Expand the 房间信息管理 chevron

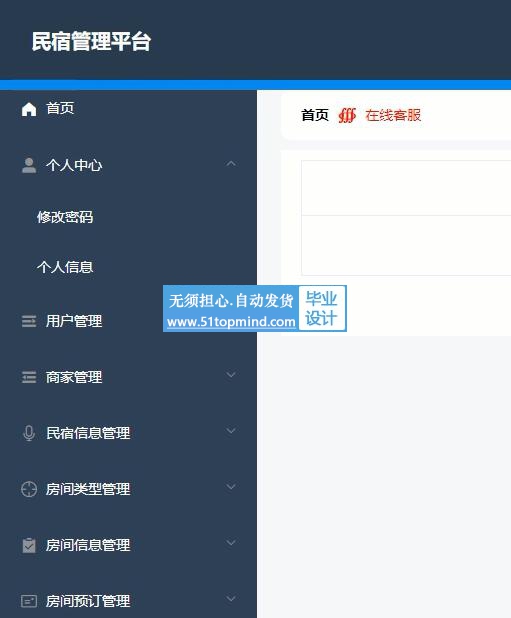point(231,542)
